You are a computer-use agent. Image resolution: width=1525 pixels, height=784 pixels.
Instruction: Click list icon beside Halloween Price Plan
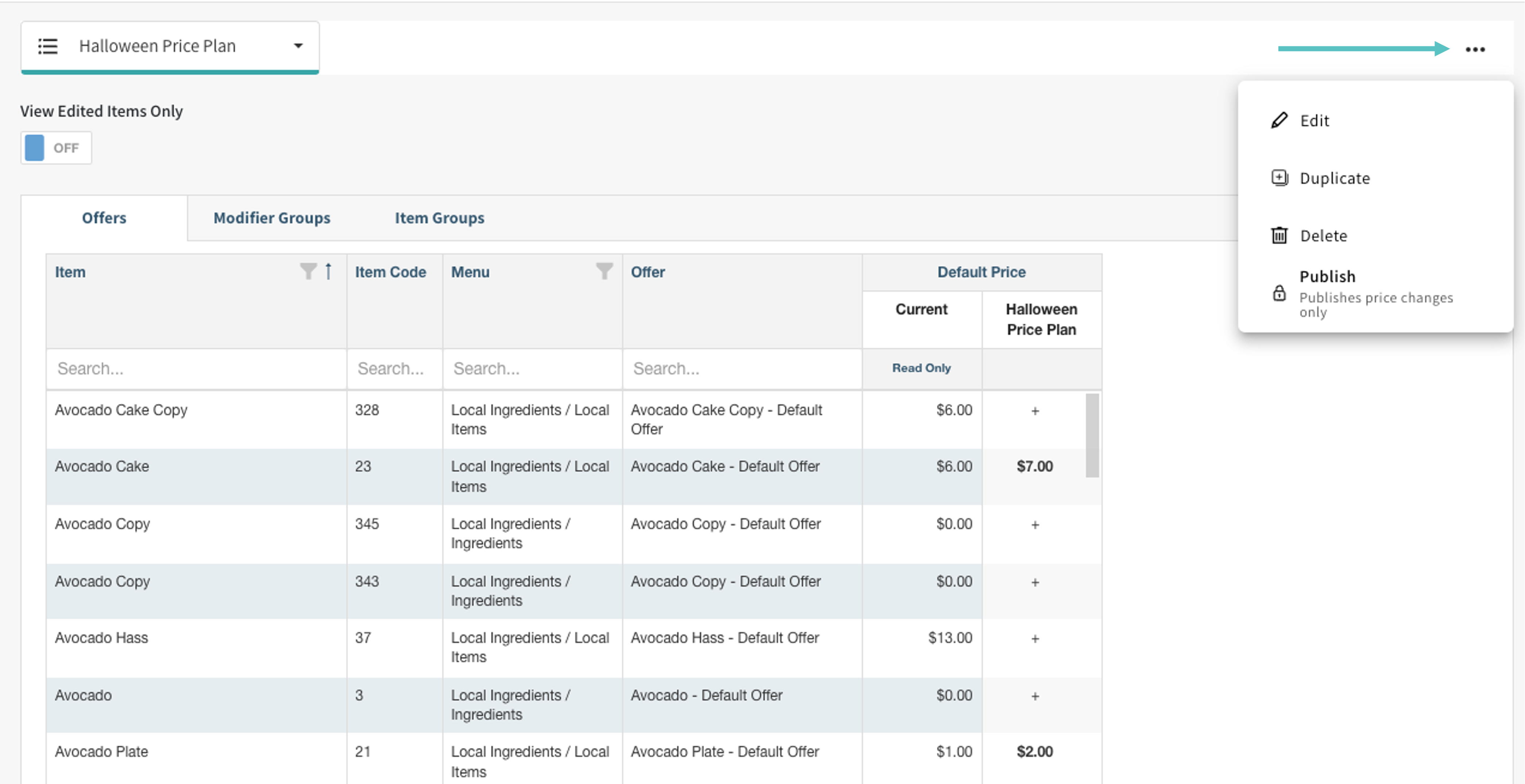click(x=48, y=46)
